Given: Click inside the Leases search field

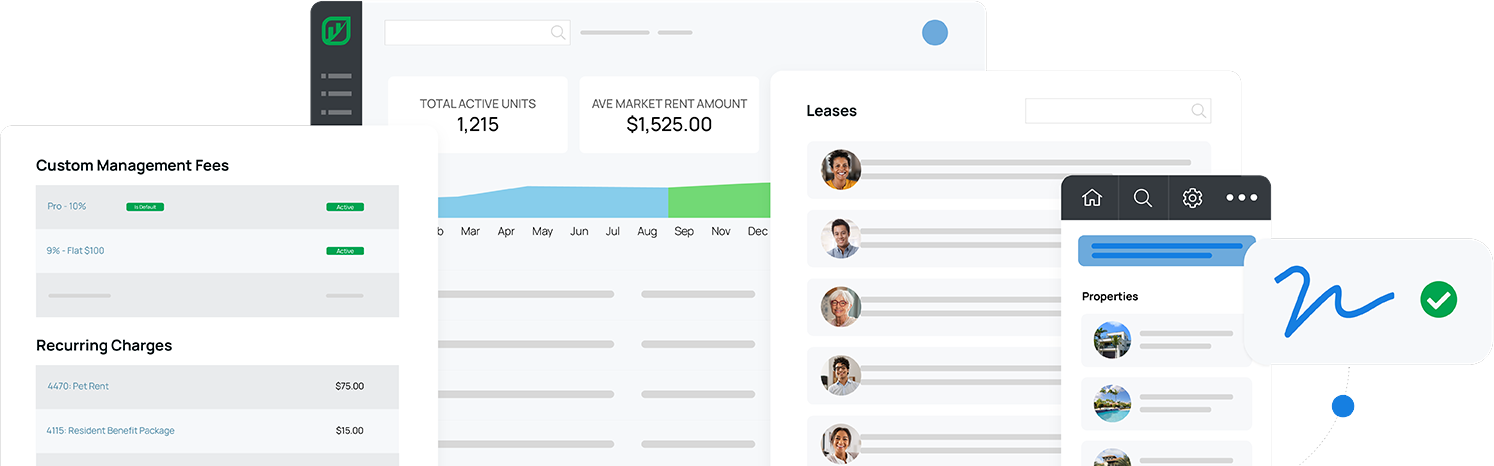Looking at the screenshot, I should tap(1118, 111).
